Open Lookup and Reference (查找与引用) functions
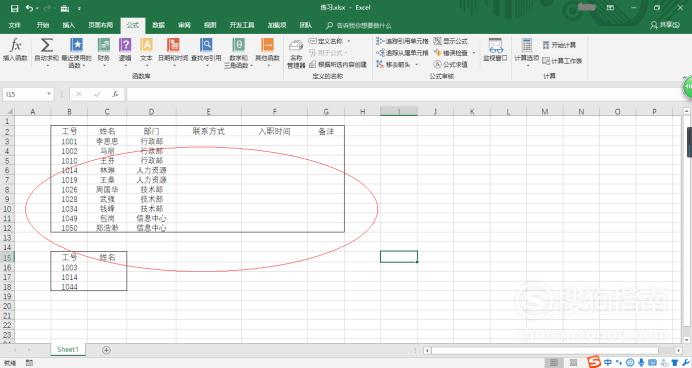This screenshot has width=692, height=368. (206, 52)
